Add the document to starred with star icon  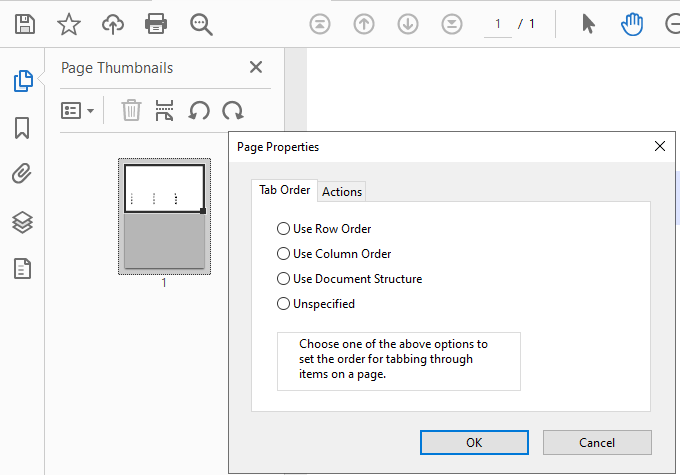[69, 24]
